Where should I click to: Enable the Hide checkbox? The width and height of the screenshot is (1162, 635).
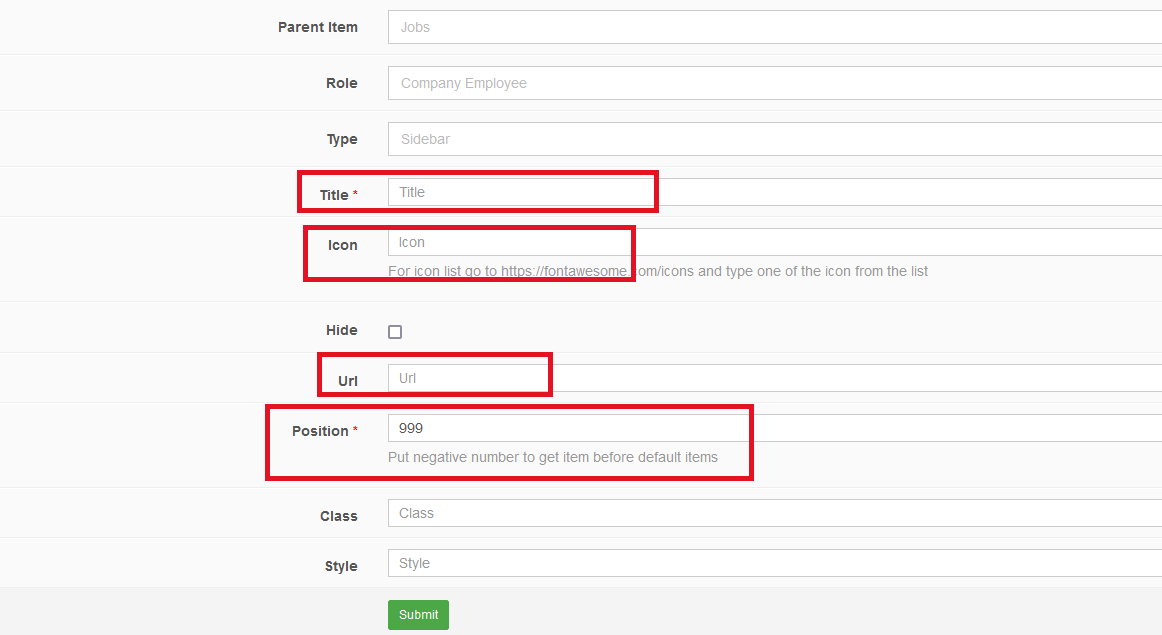tap(394, 330)
